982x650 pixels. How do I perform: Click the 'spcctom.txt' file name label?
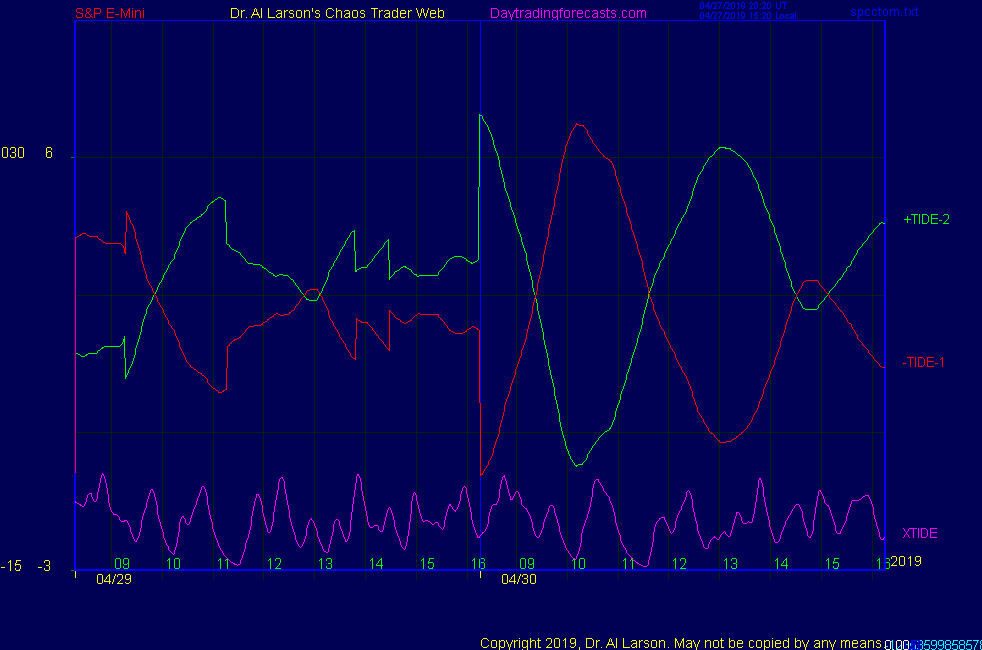[884, 11]
